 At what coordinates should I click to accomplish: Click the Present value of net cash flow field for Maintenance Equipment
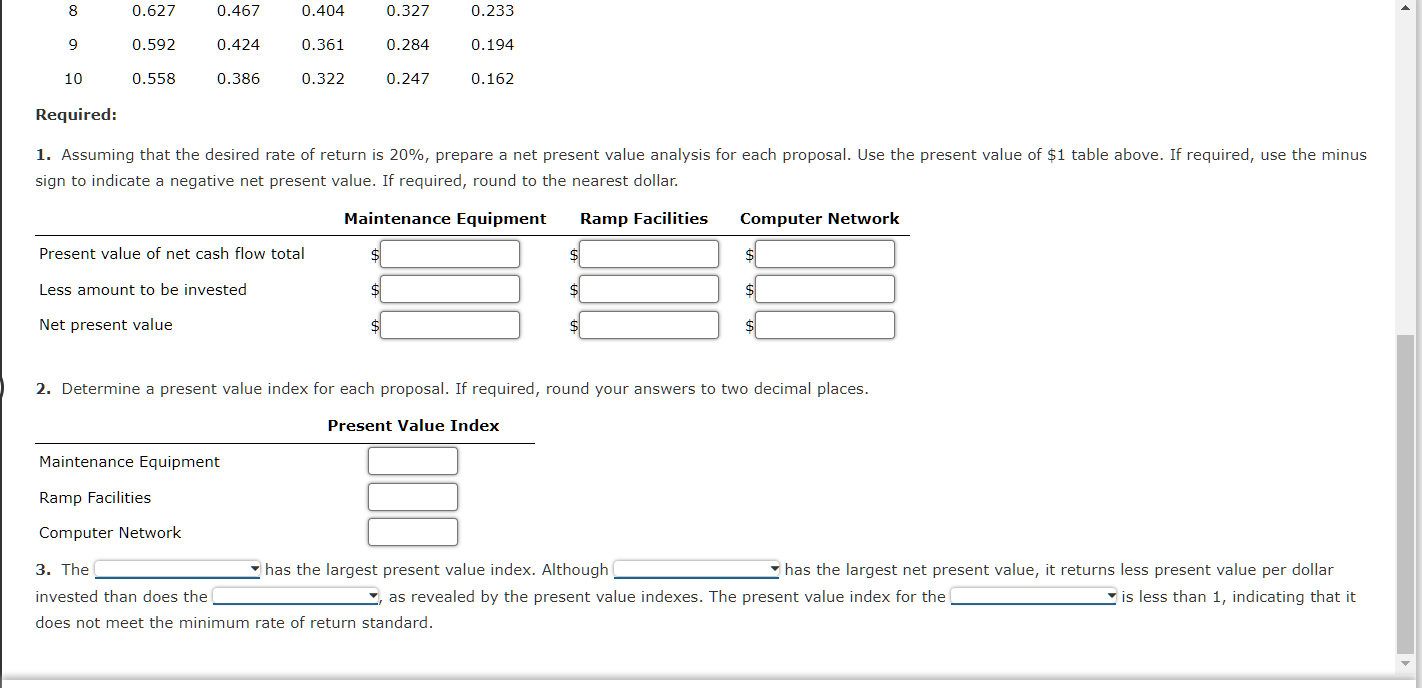tap(449, 253)
